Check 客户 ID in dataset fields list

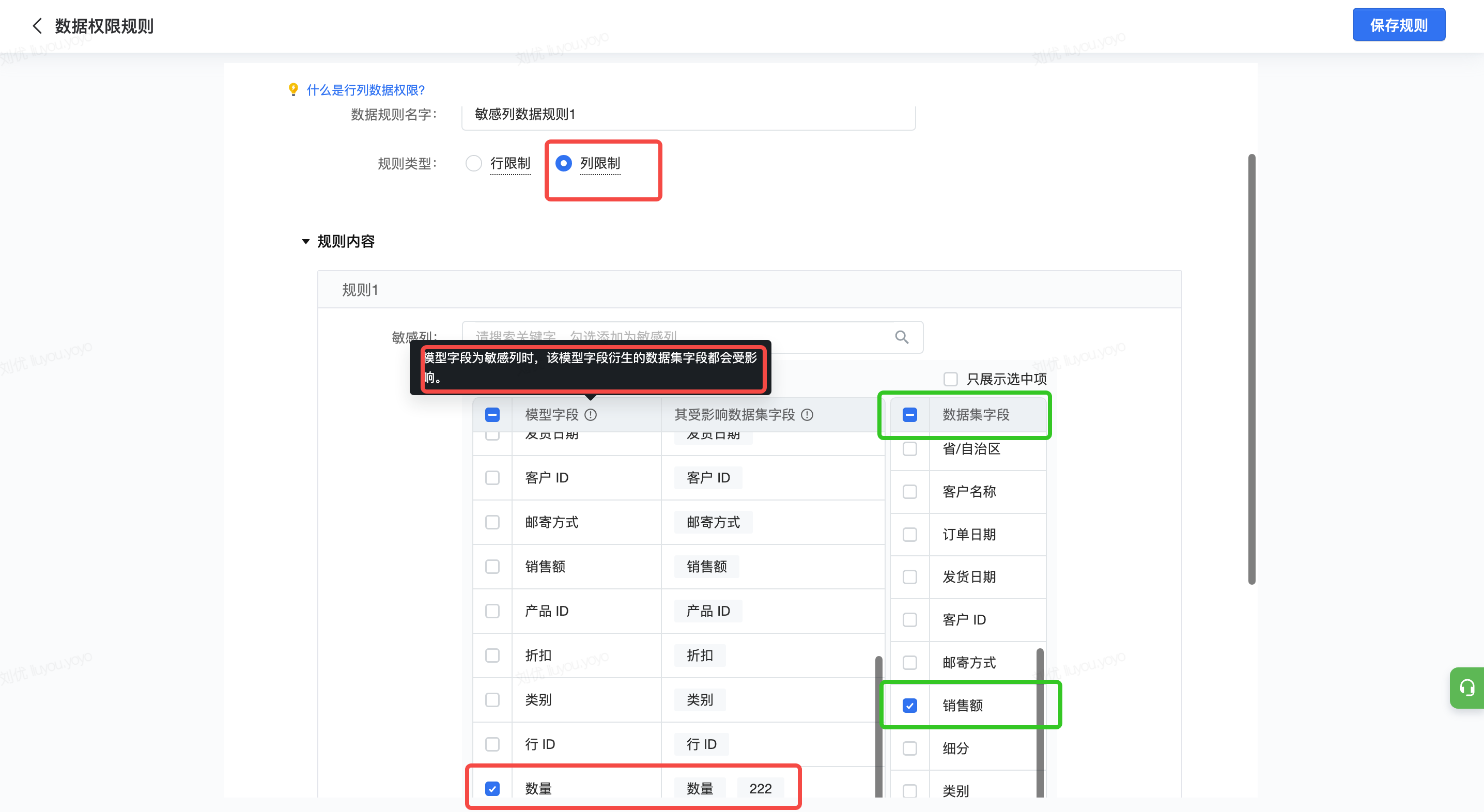point(909,620)
